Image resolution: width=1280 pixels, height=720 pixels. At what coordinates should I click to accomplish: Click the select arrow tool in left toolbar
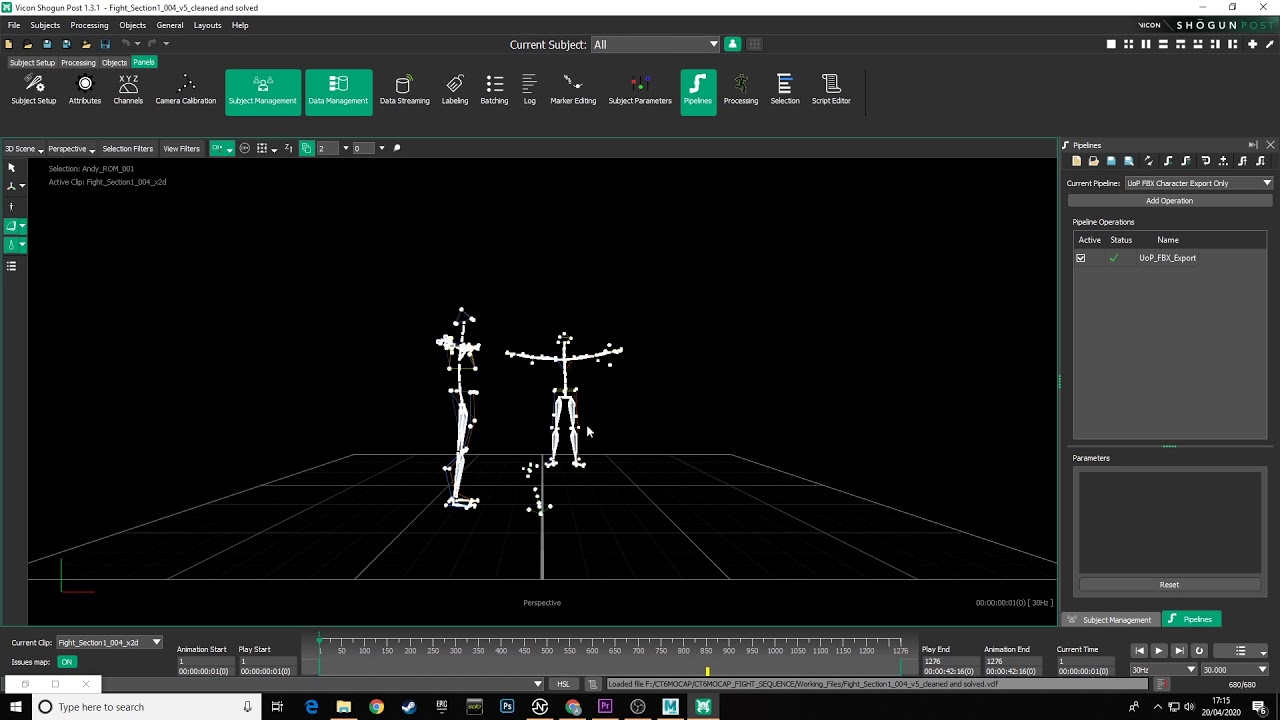pyautogui.click(x=11, y=168)
